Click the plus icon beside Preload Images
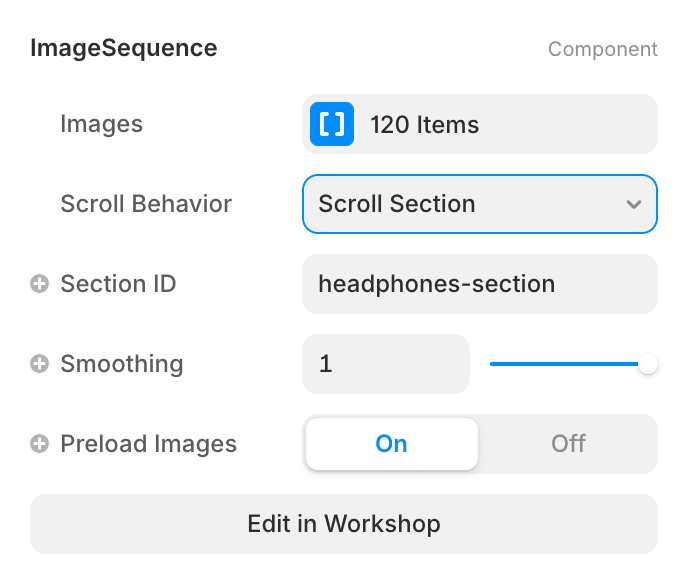The width and height of the screenshot is (688, 584). 40,445
